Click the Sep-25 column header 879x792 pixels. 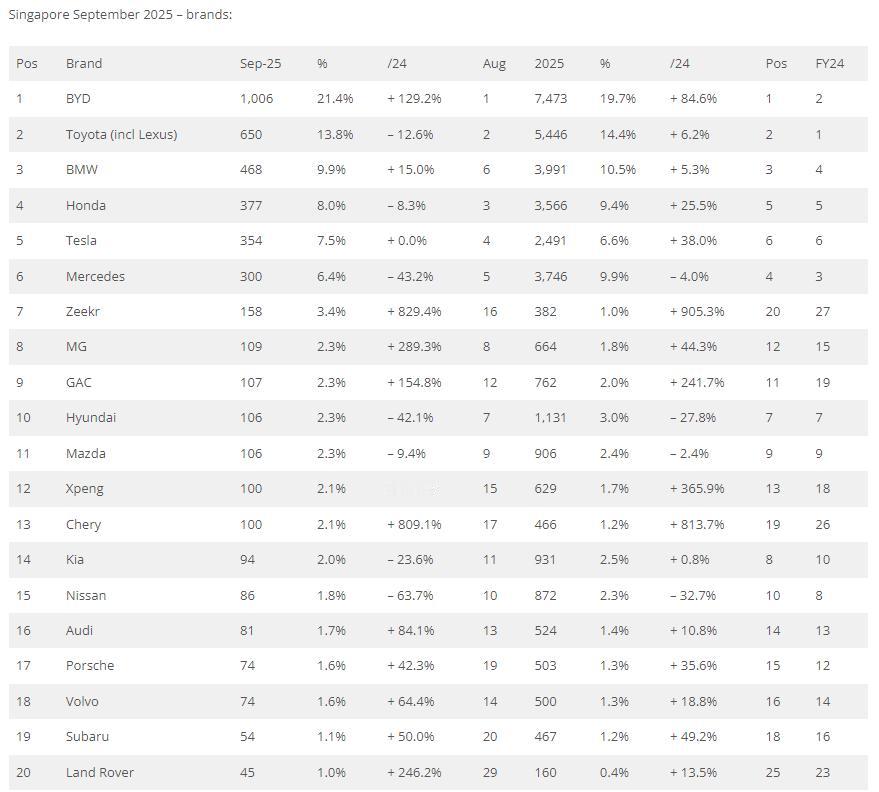click(260, 63)
